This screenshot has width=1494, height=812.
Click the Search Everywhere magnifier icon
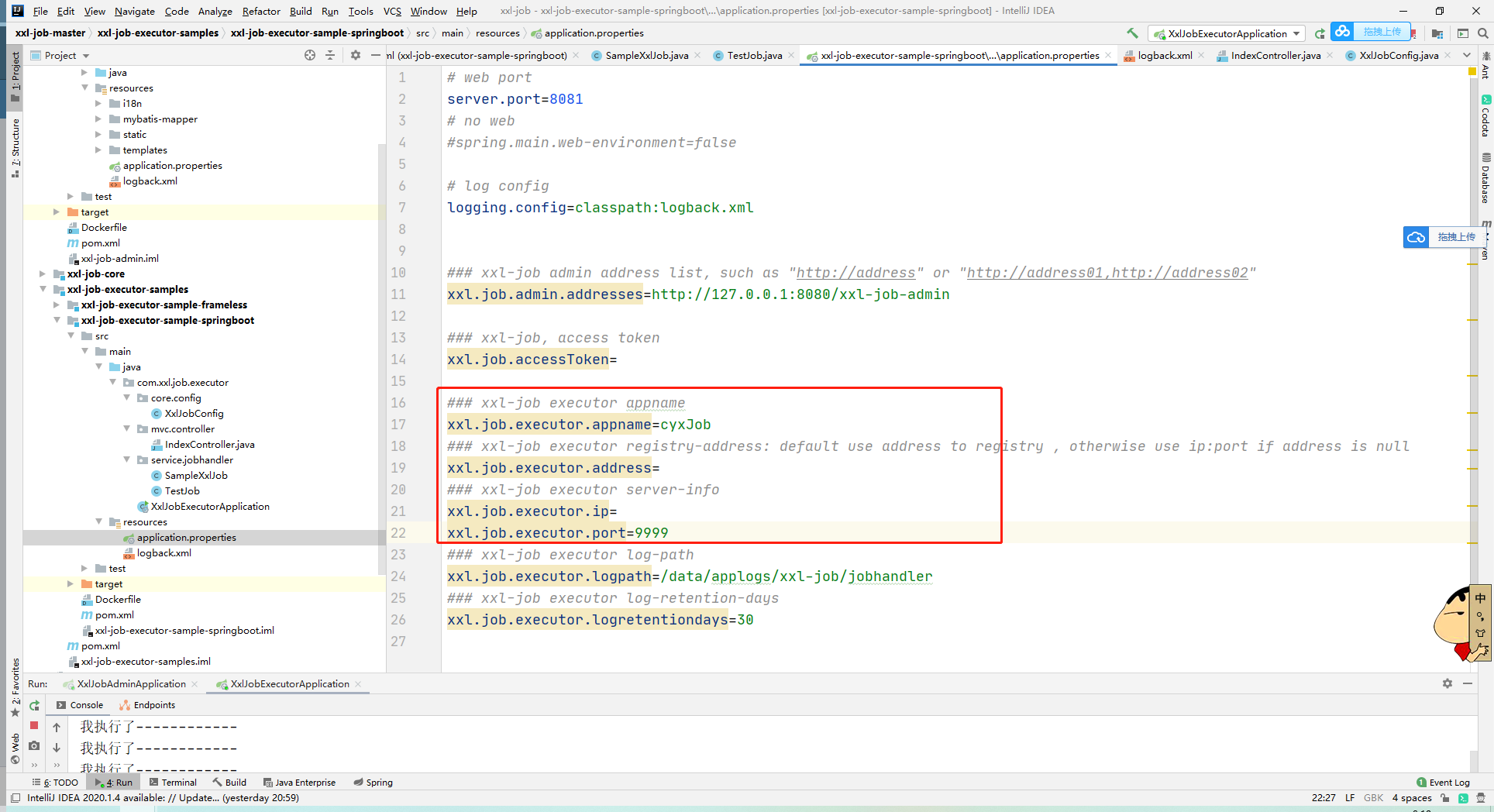1482,33
